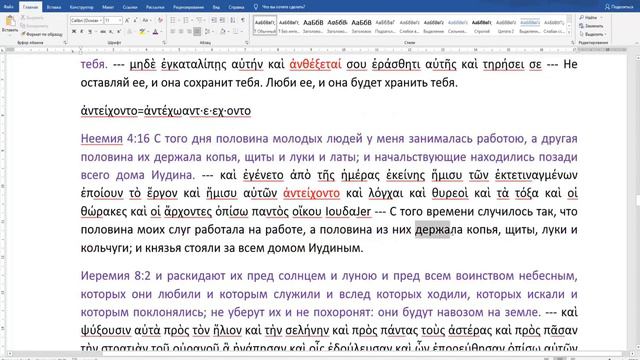Open the Шрифт font dialog launcher

[164, 42]
